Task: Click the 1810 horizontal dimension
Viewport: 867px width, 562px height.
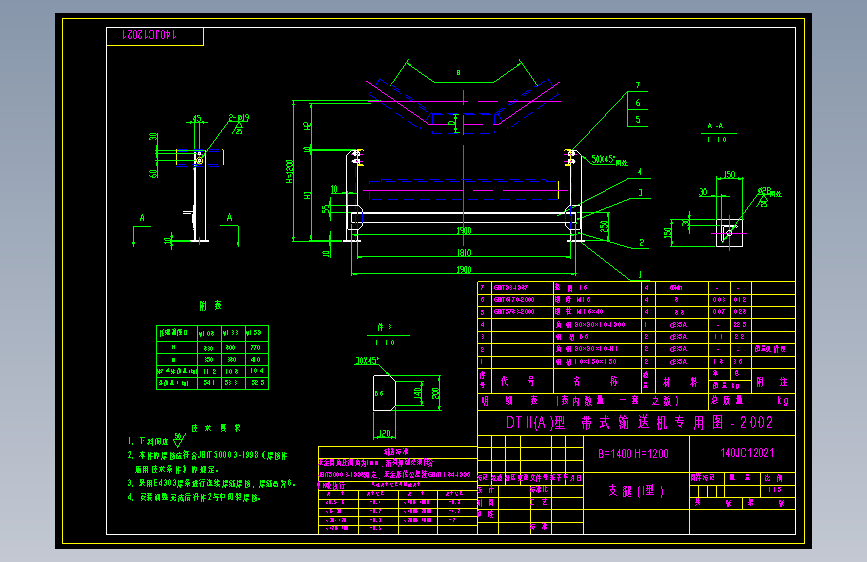Action: point(464,253)
